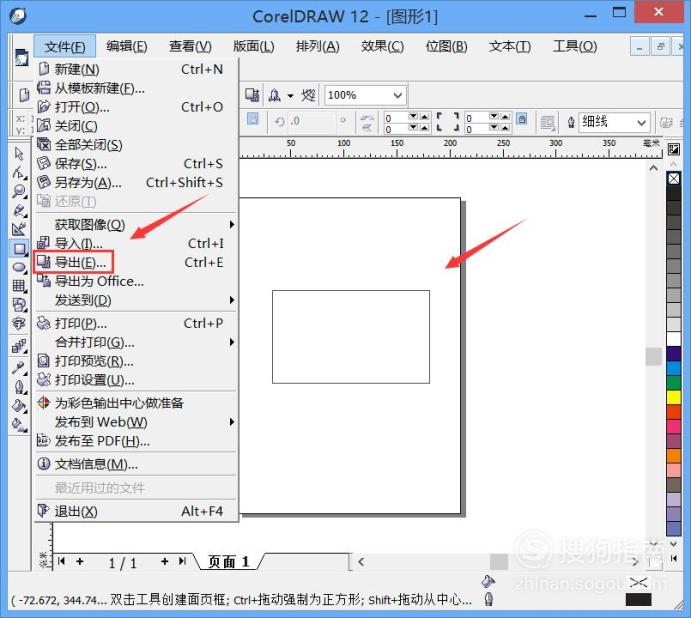This screenshot has height=618, width=691.
Task: Choose 新建(N) from the File menu
Action: (137, 69)
